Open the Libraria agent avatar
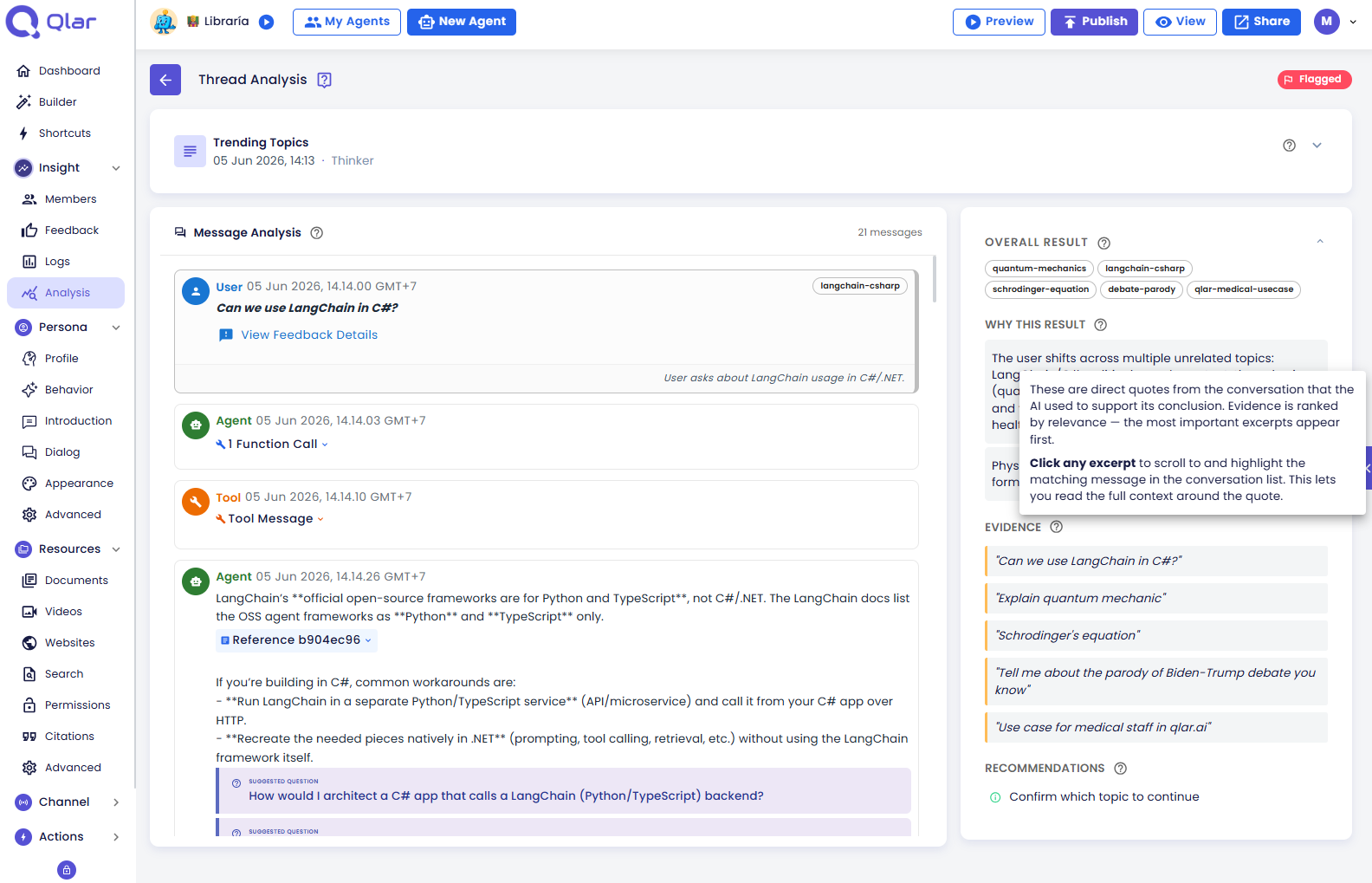This screenshot has width=1372, height=883. [164, 22]
